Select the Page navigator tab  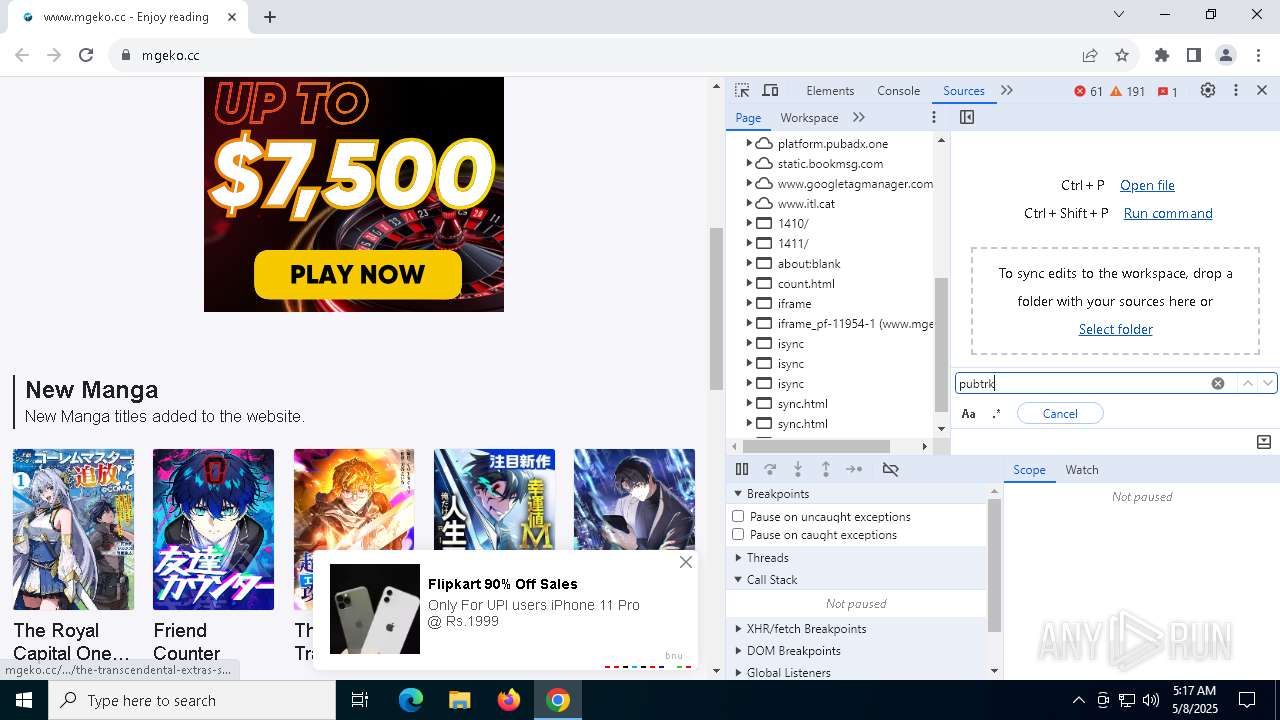click(x=748, y=118)
